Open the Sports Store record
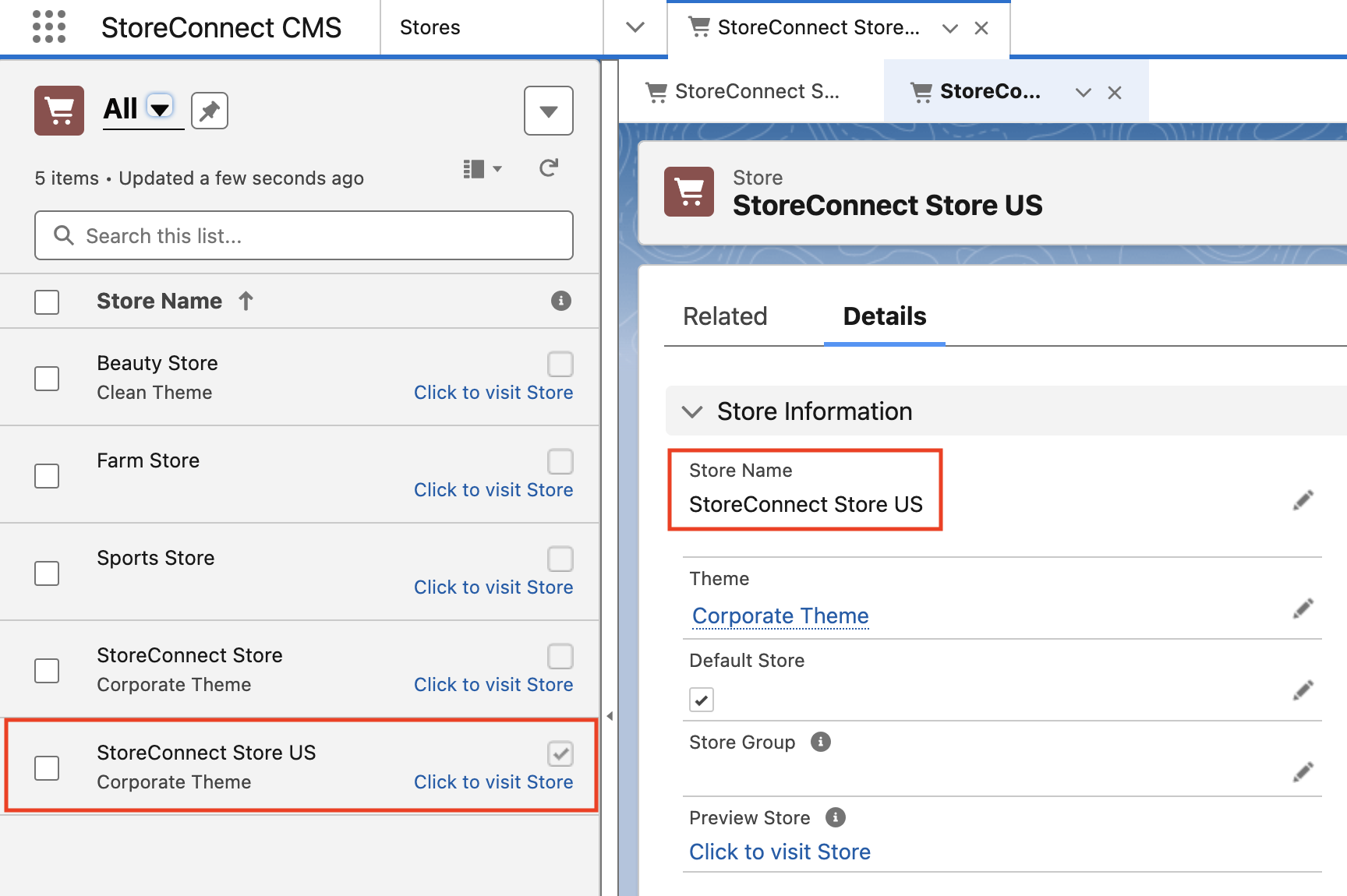The width and height of the screenshot is (1347, 896). pos(156,558)
